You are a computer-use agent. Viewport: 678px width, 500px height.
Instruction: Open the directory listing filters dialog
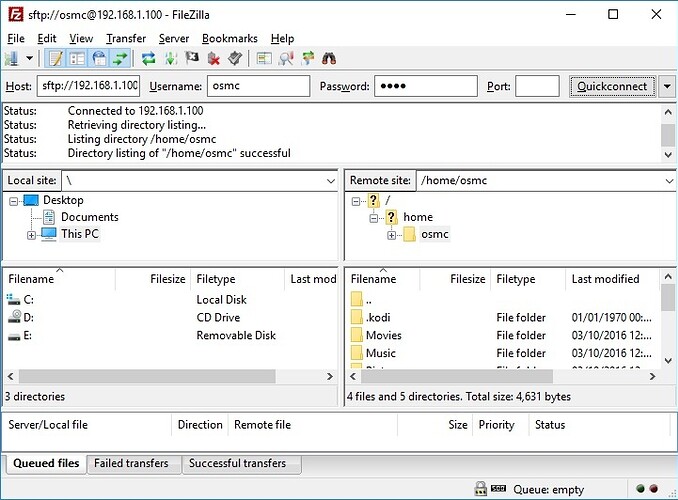264,58
